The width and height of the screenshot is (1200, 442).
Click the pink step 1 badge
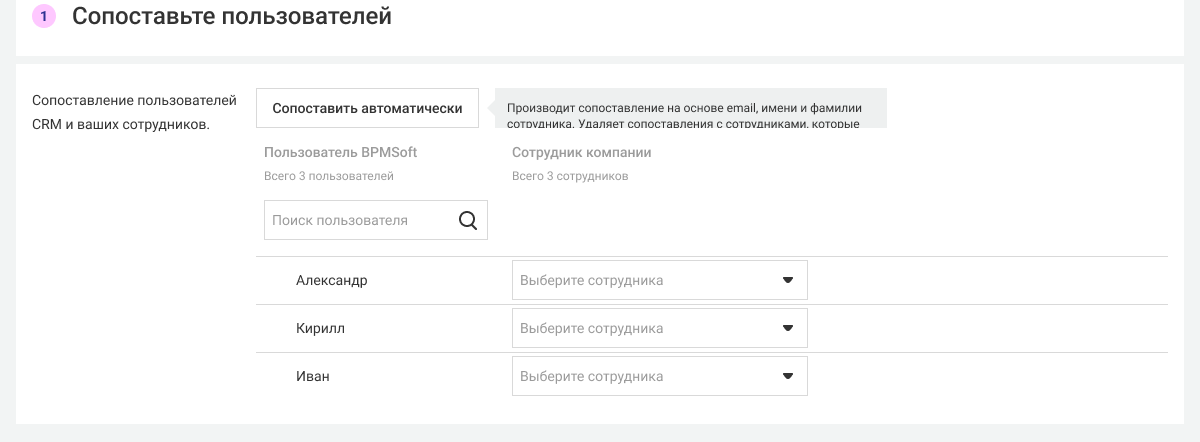44,17
